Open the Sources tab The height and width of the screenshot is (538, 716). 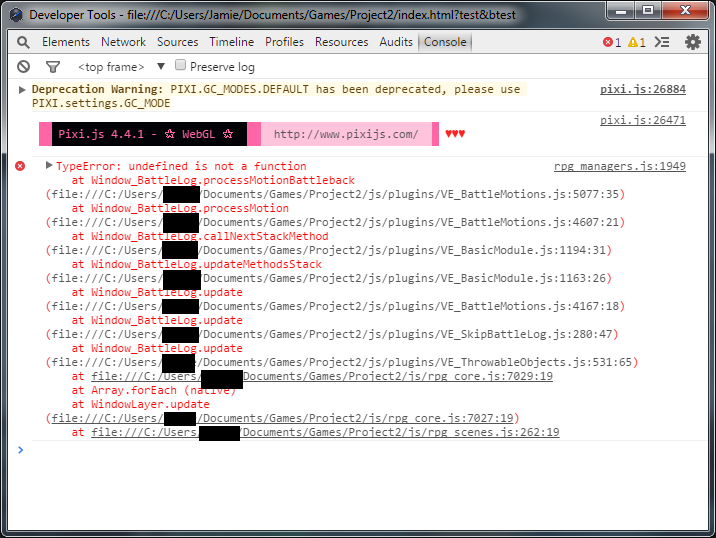click(x=178, y=42)
